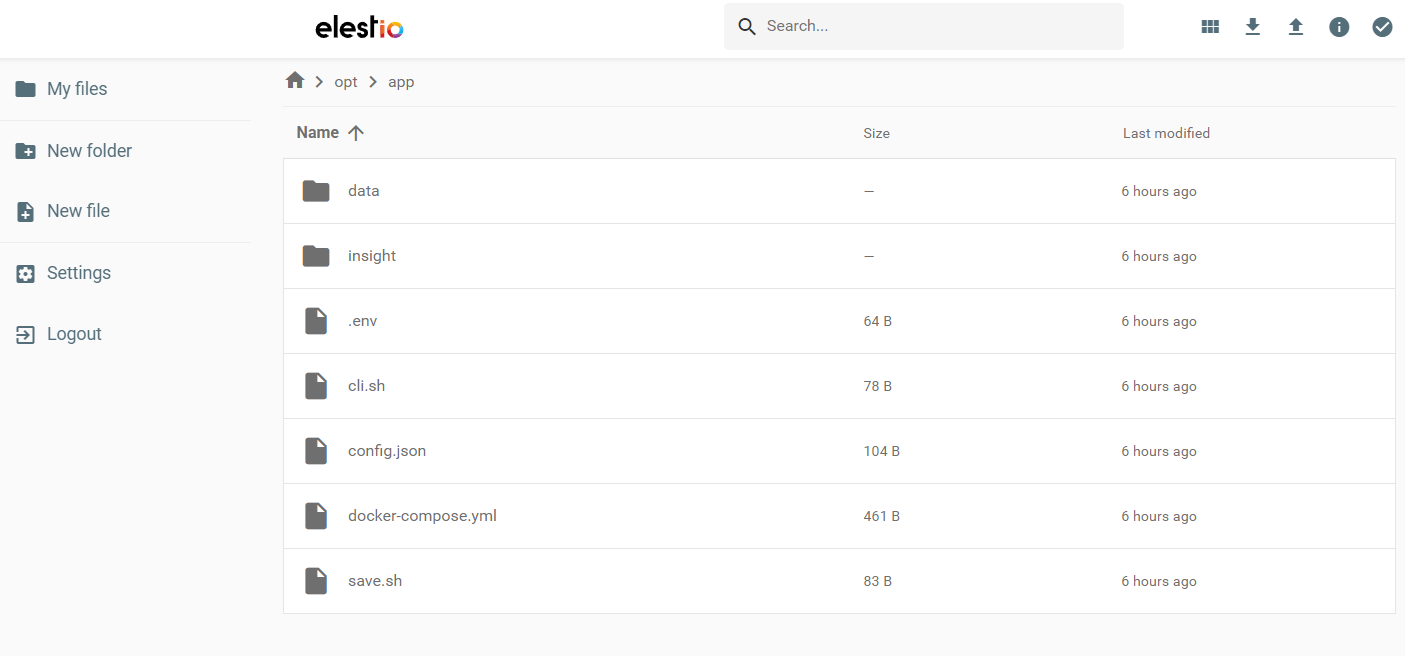
Task: Open the info panel icon
Action: tap(1339, 27)
